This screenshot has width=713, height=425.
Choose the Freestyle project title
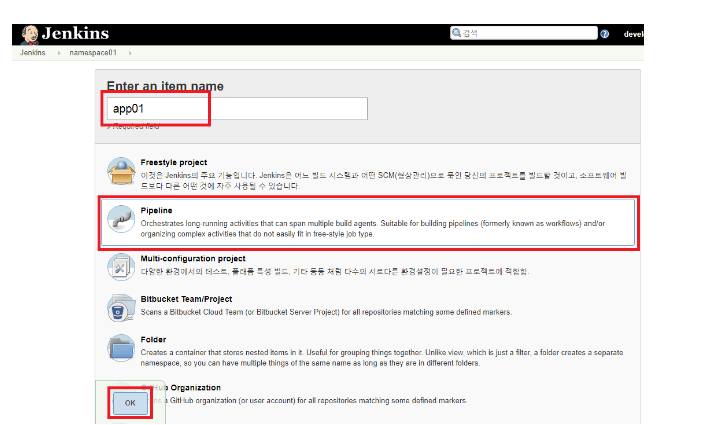pyautogui.click(x=174, y=162)
